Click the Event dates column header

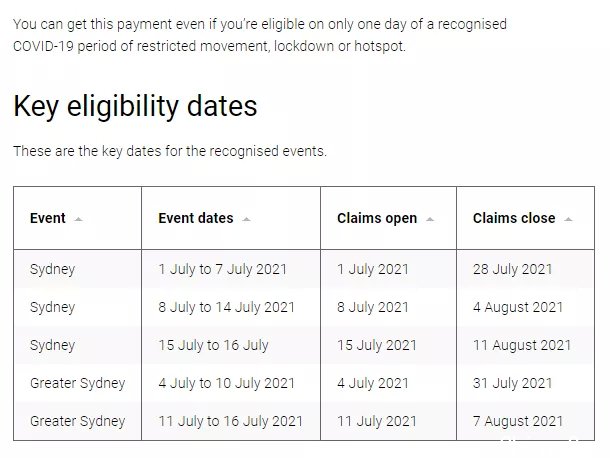coord(231,218)
